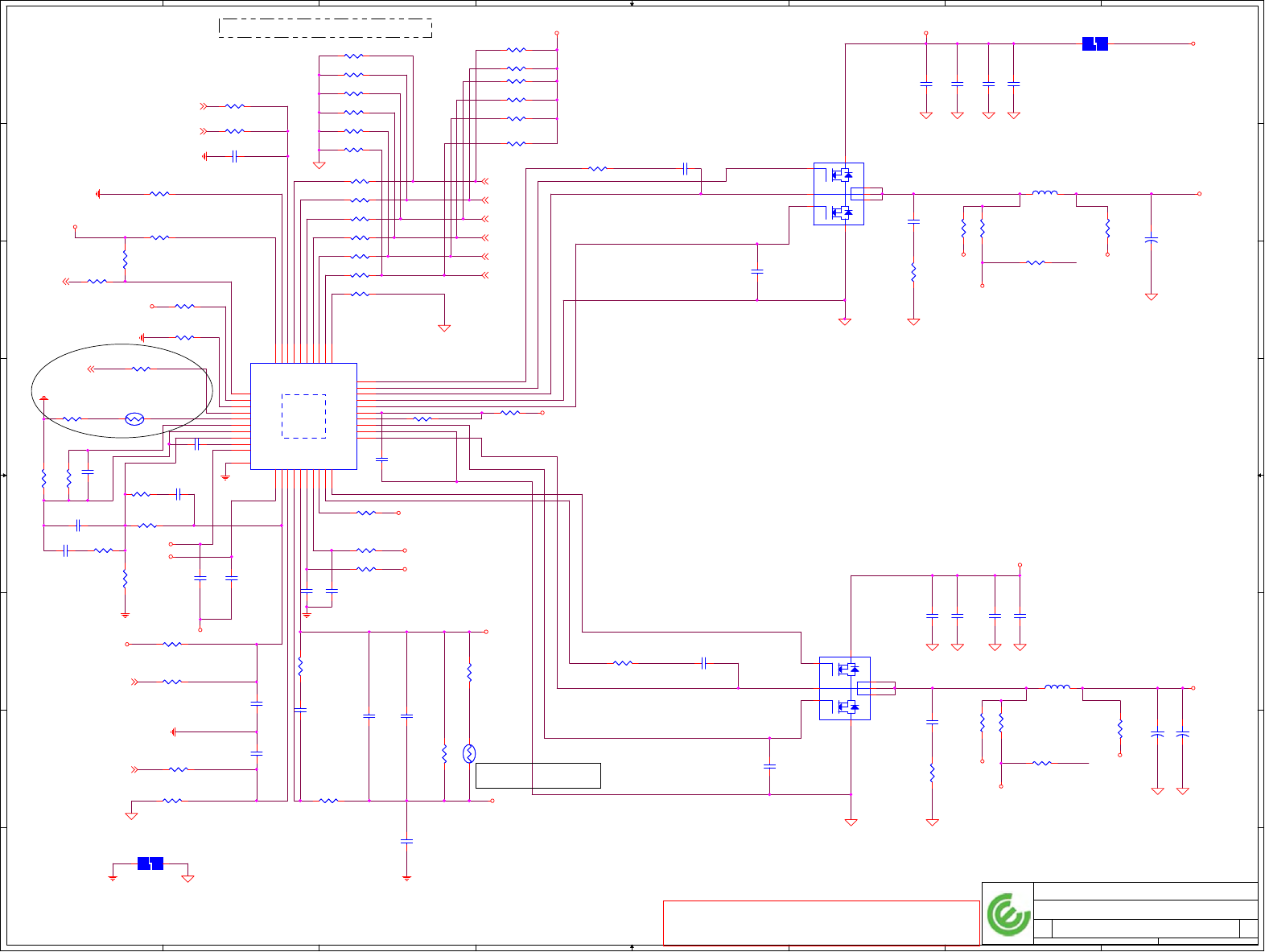Select the vertical oval thermistor symbol near the bottom
The image size is (1265, 952).
469,754
